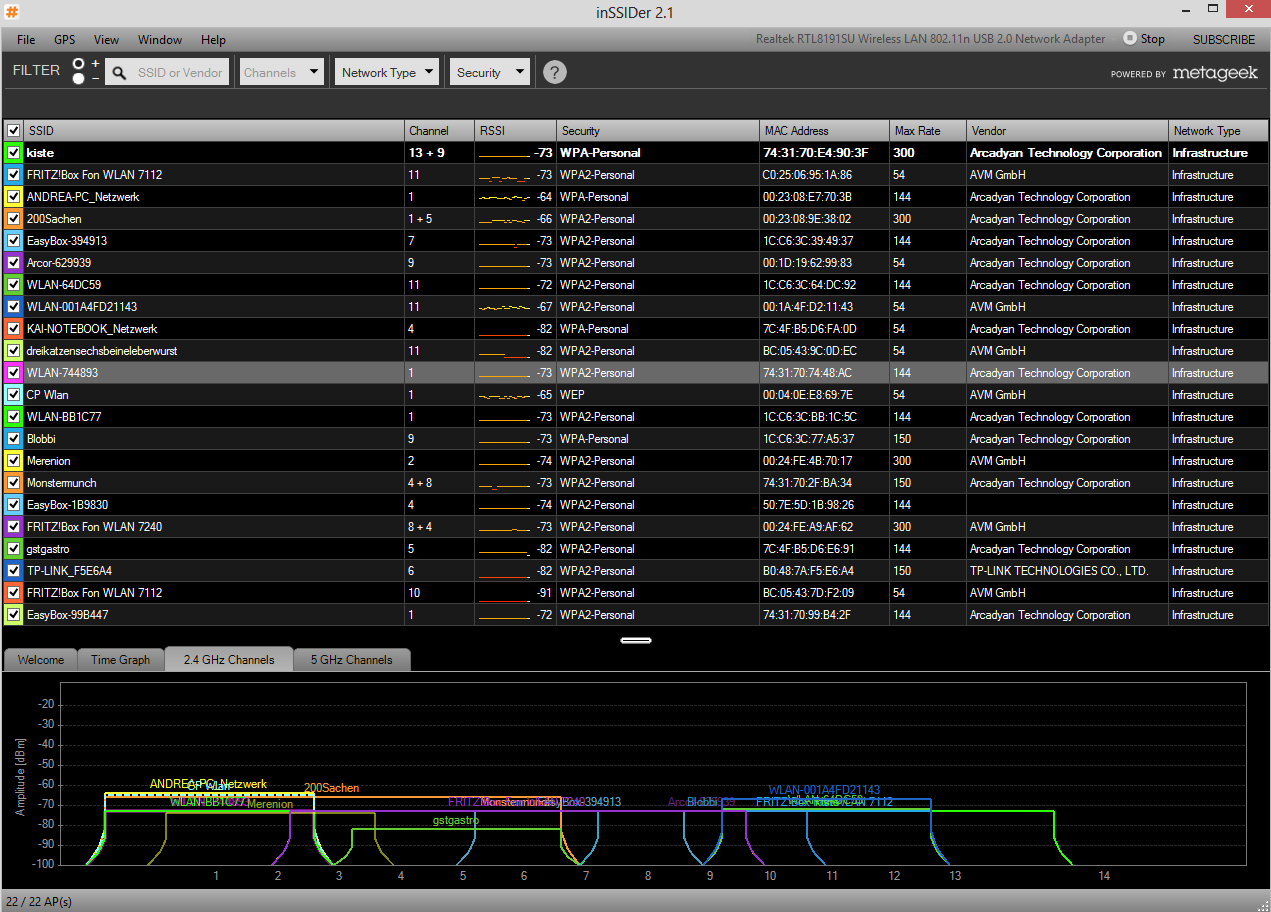Sort by the Security column header
Image resolution: width=1271 pixels, height=912 pixels.
pos(659,131)
